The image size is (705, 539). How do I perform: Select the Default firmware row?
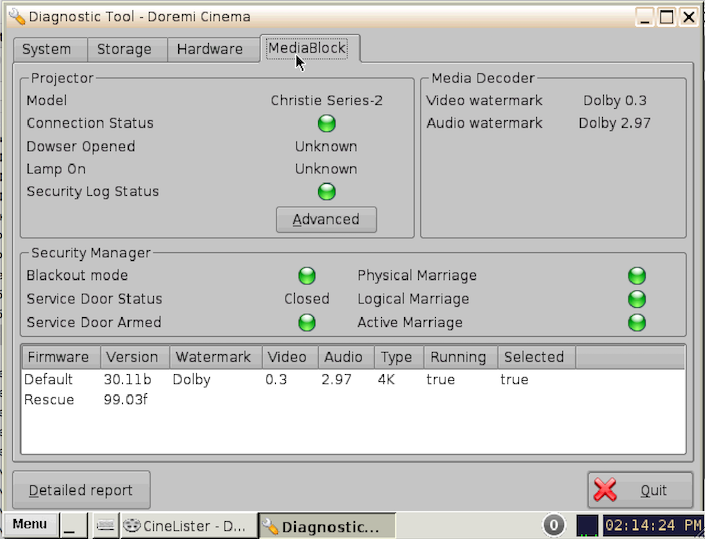click(x=353, y=379)
